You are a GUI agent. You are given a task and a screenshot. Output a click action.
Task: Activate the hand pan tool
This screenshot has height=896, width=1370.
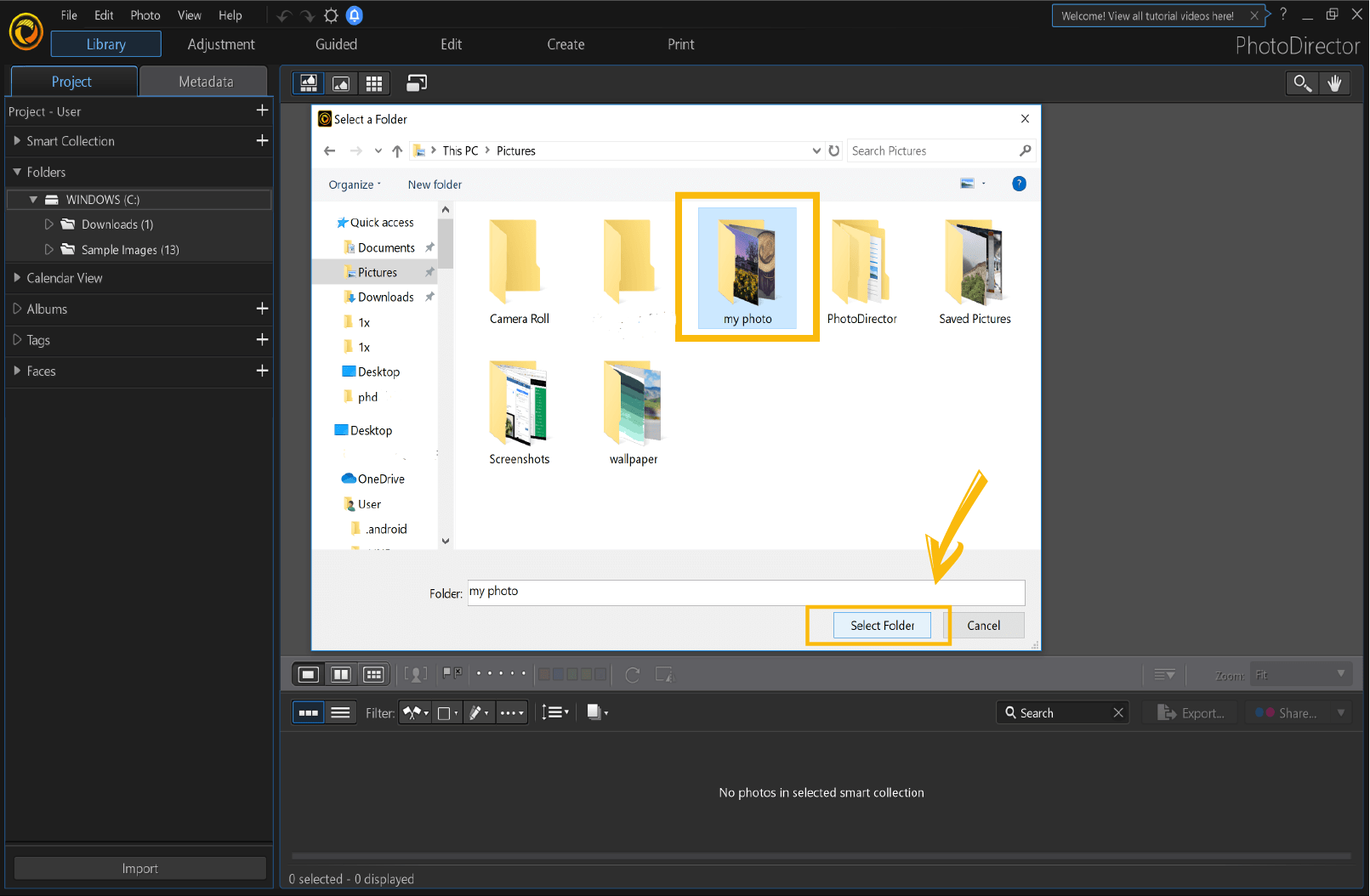pyautogui.click(x=1335, y=82)
